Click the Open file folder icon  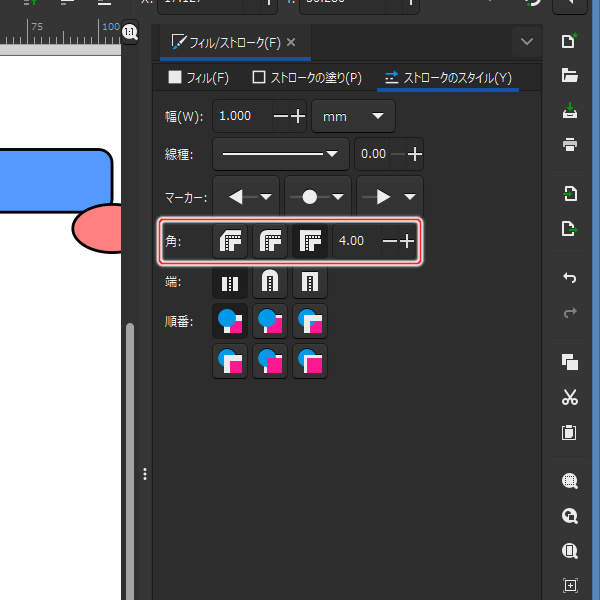pos(569,75)
